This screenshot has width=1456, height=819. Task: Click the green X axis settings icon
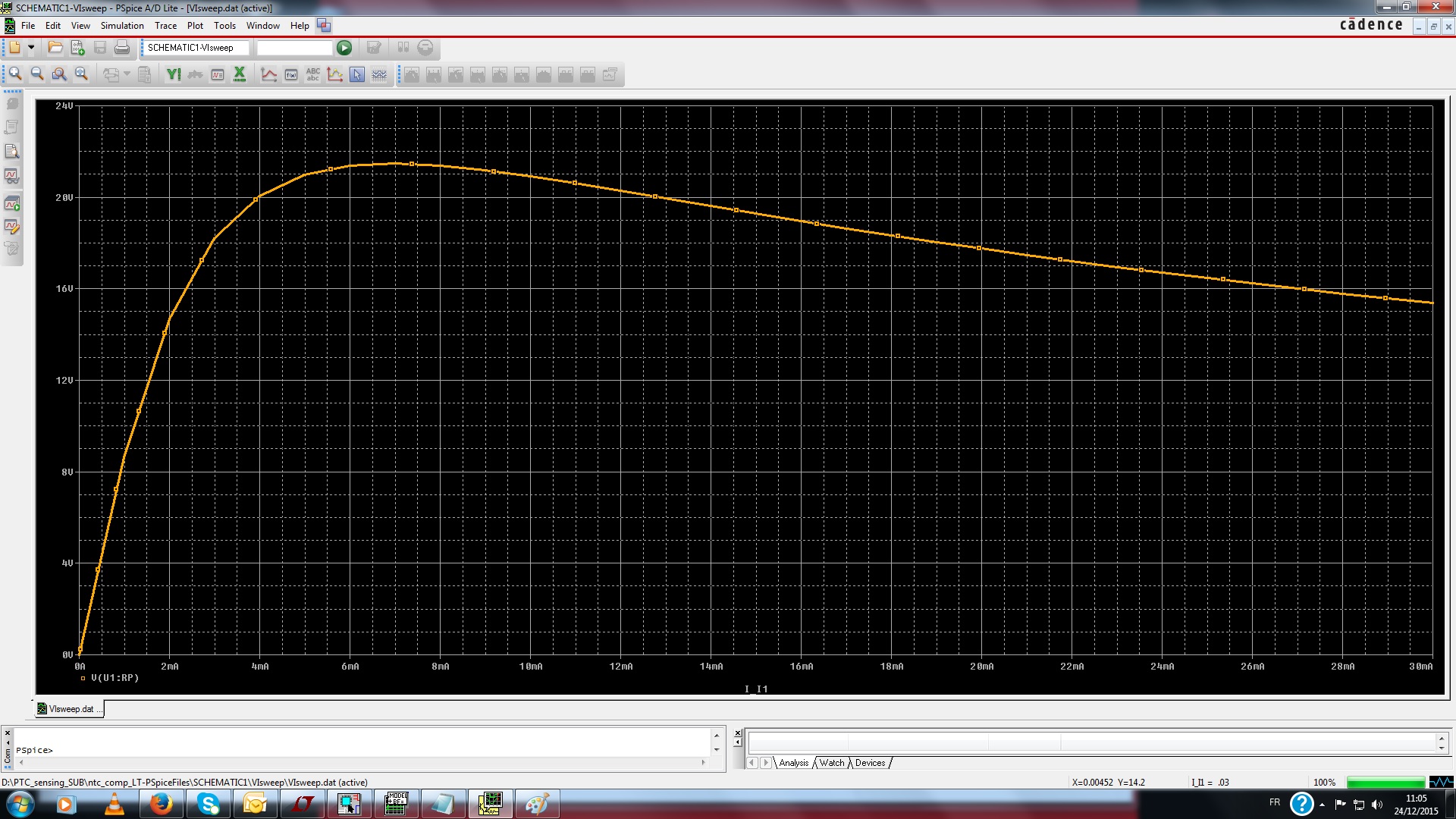coord(240,74)
